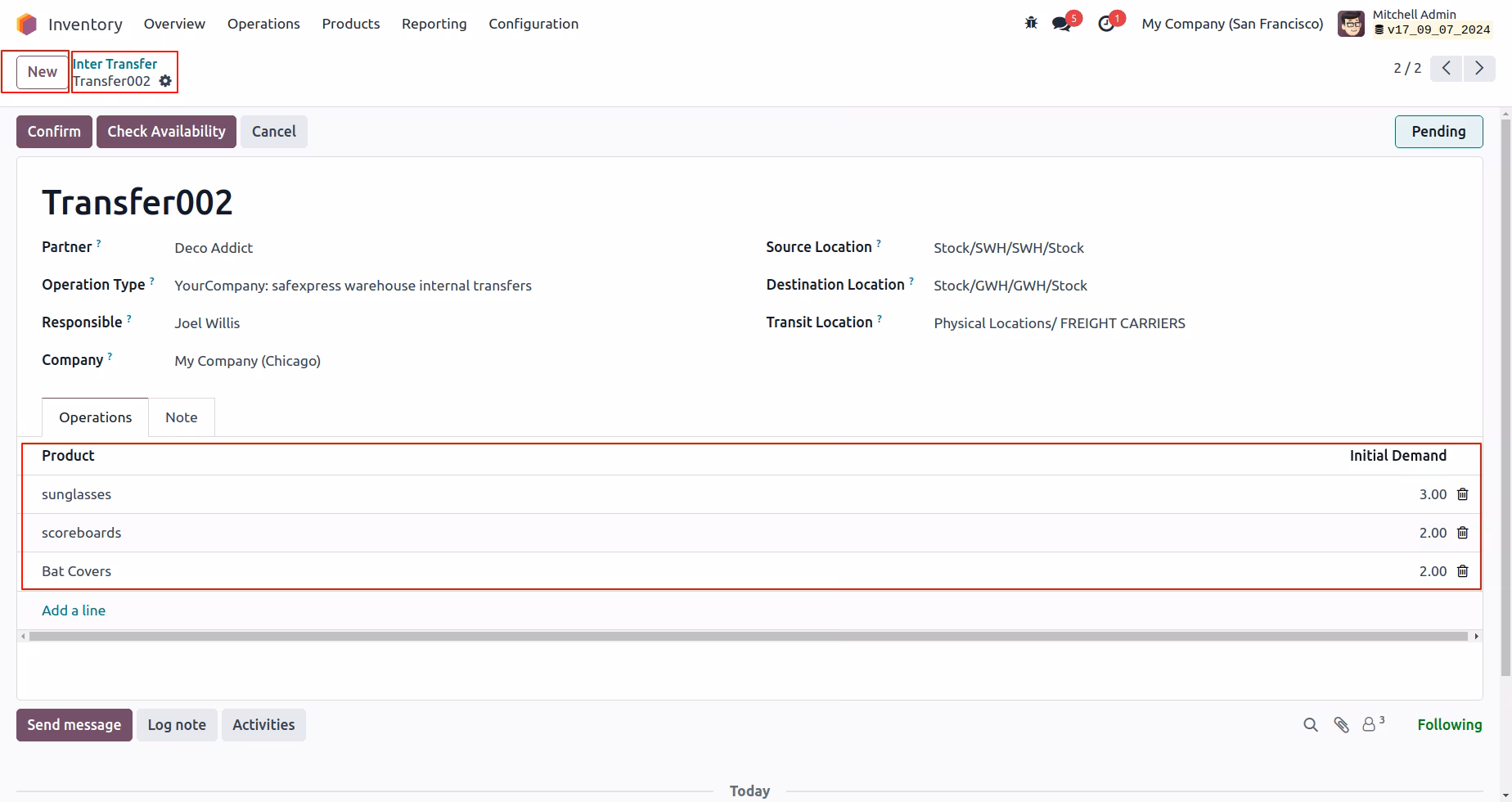Go to the previous record arrow
The height and width of the screenshot is (802, 1512).
(x=1447, y=68)
